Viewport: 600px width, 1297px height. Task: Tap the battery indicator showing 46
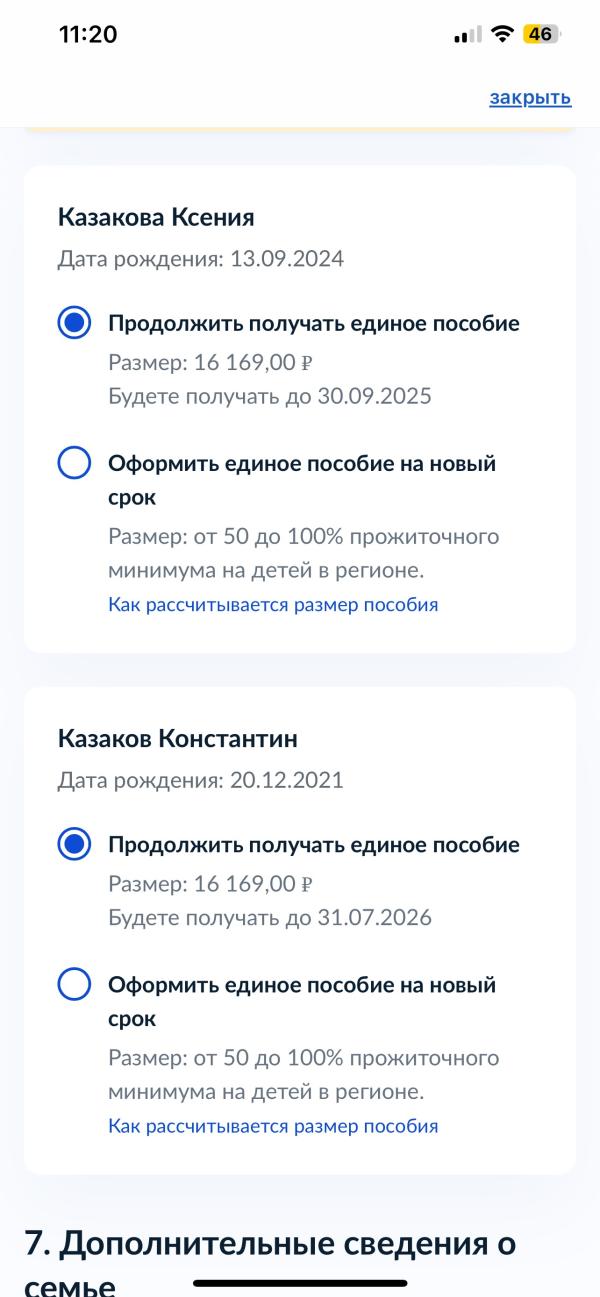(541, 34)
